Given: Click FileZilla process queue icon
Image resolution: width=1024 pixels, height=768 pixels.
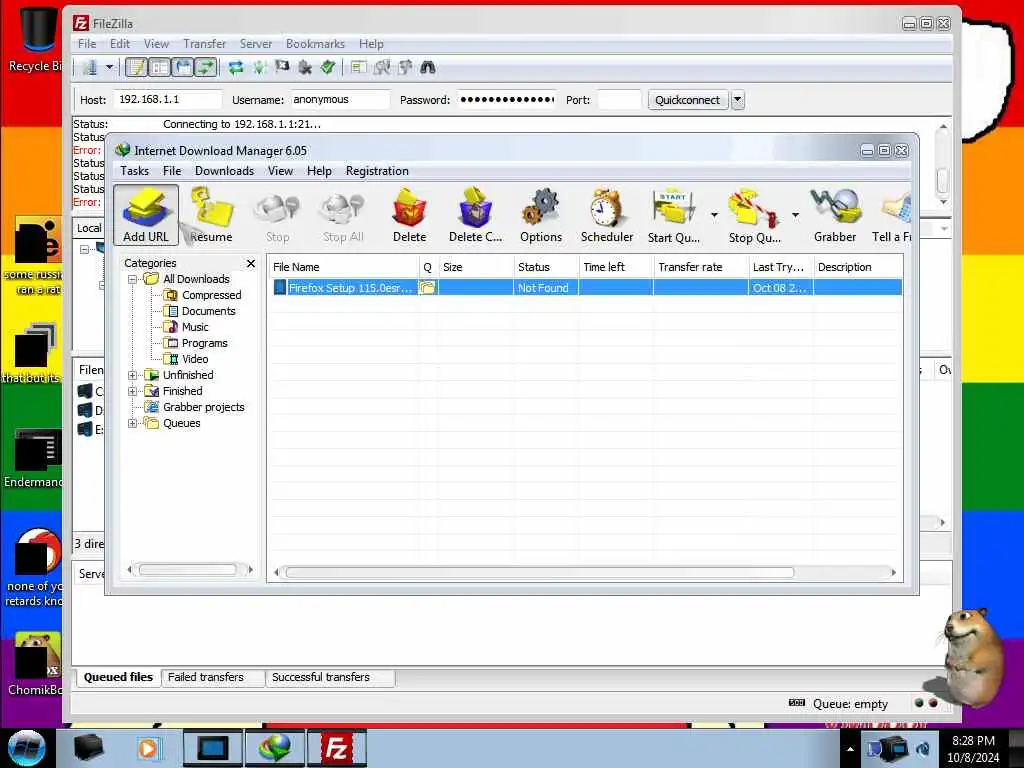Looking at the screenshot, I should coord(260,67).
